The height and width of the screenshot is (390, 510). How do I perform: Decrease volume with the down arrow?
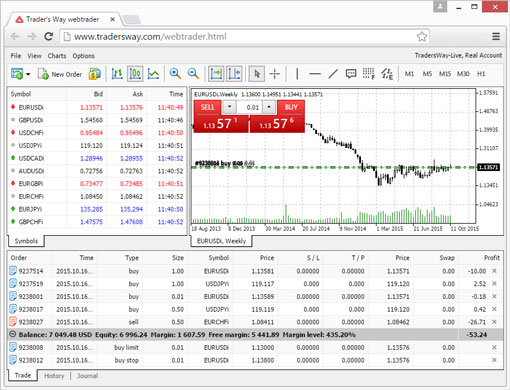(229, 107)
